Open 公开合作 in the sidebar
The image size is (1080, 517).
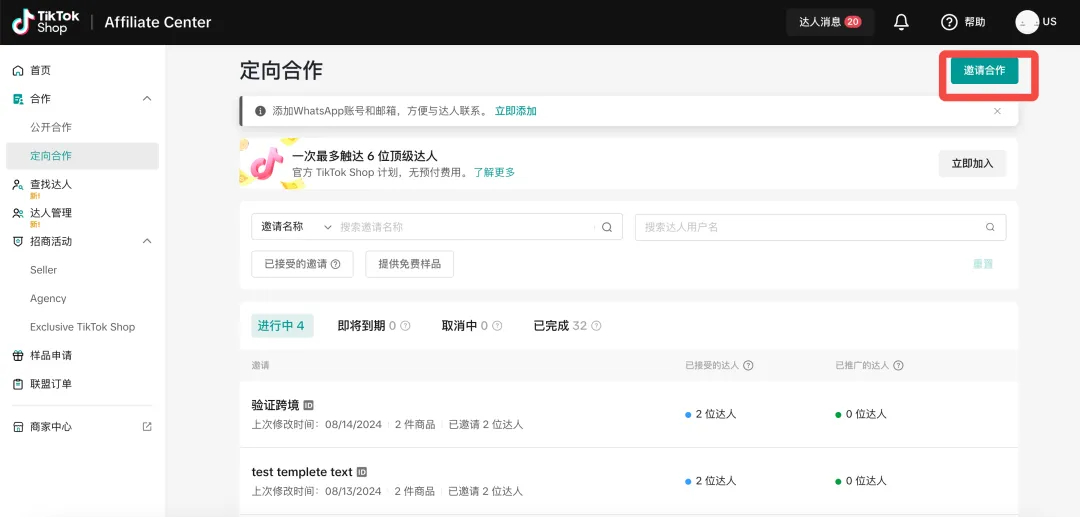pyautogui.click(x=51, y=127)
